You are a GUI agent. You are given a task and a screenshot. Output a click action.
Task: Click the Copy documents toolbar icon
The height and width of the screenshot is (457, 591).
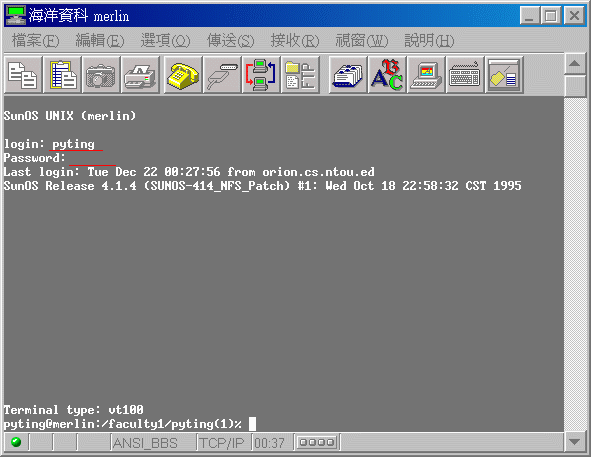point(23,75)
